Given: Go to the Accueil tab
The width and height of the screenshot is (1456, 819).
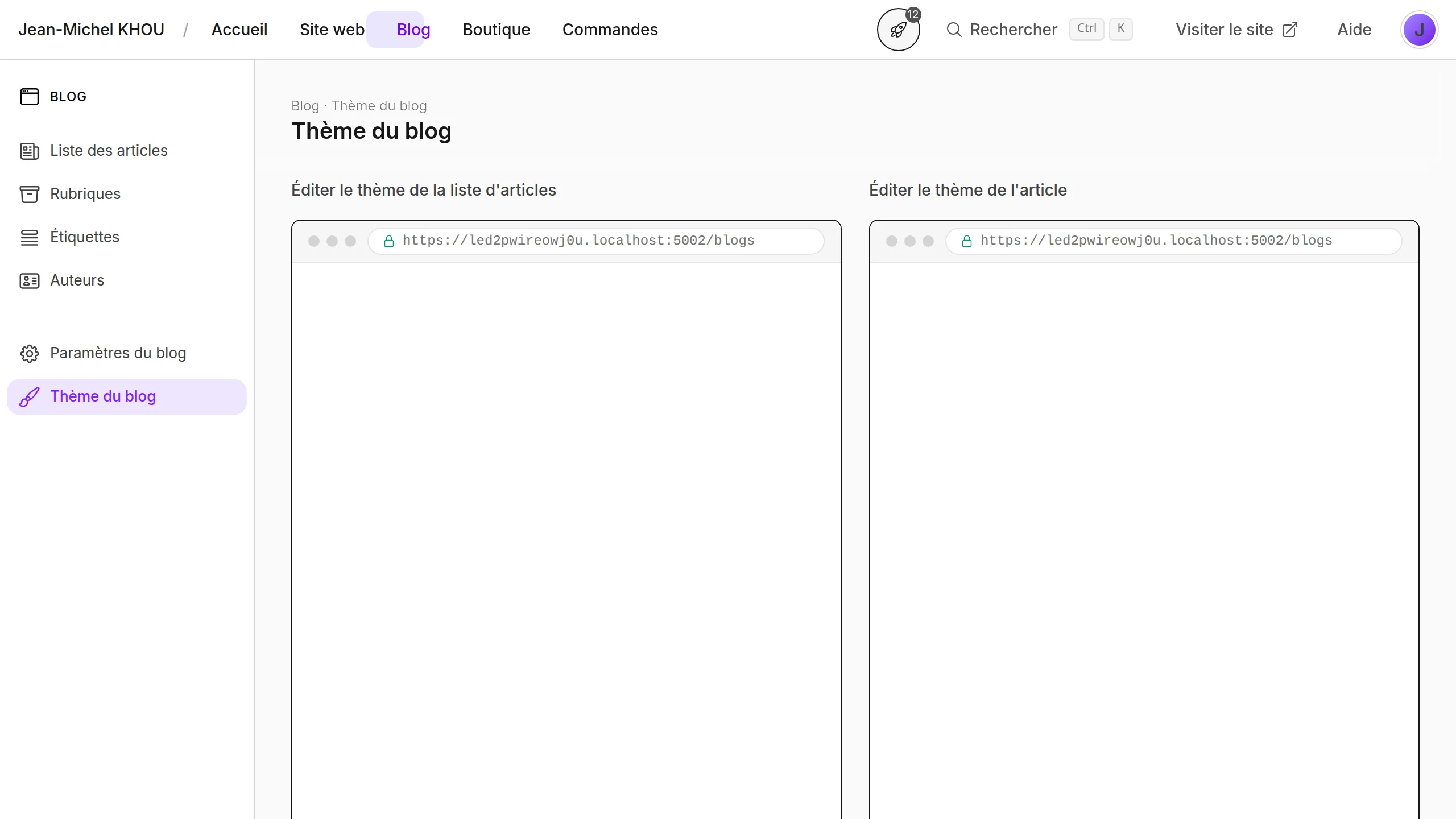Looking at the screenshot, I should [239, 30].
